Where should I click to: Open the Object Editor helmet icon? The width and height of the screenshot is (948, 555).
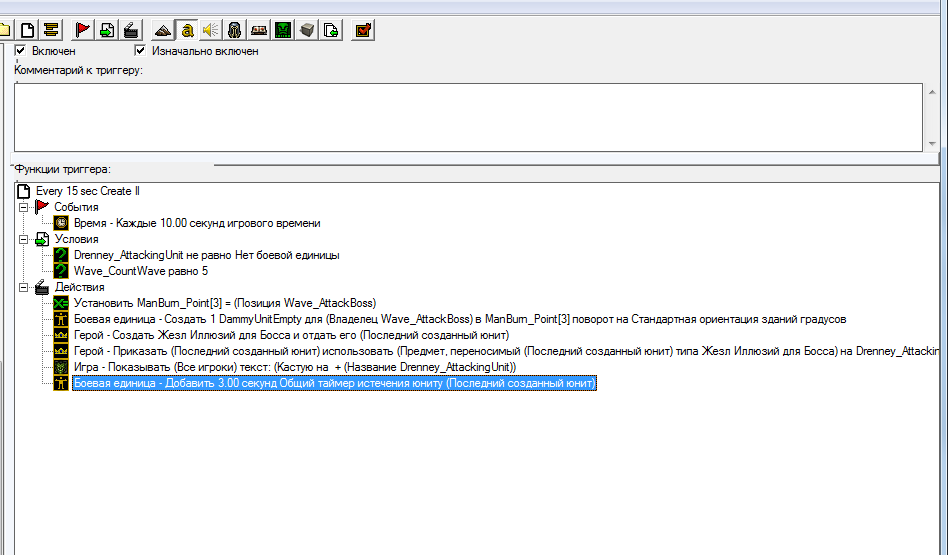(x=235, y=30)
